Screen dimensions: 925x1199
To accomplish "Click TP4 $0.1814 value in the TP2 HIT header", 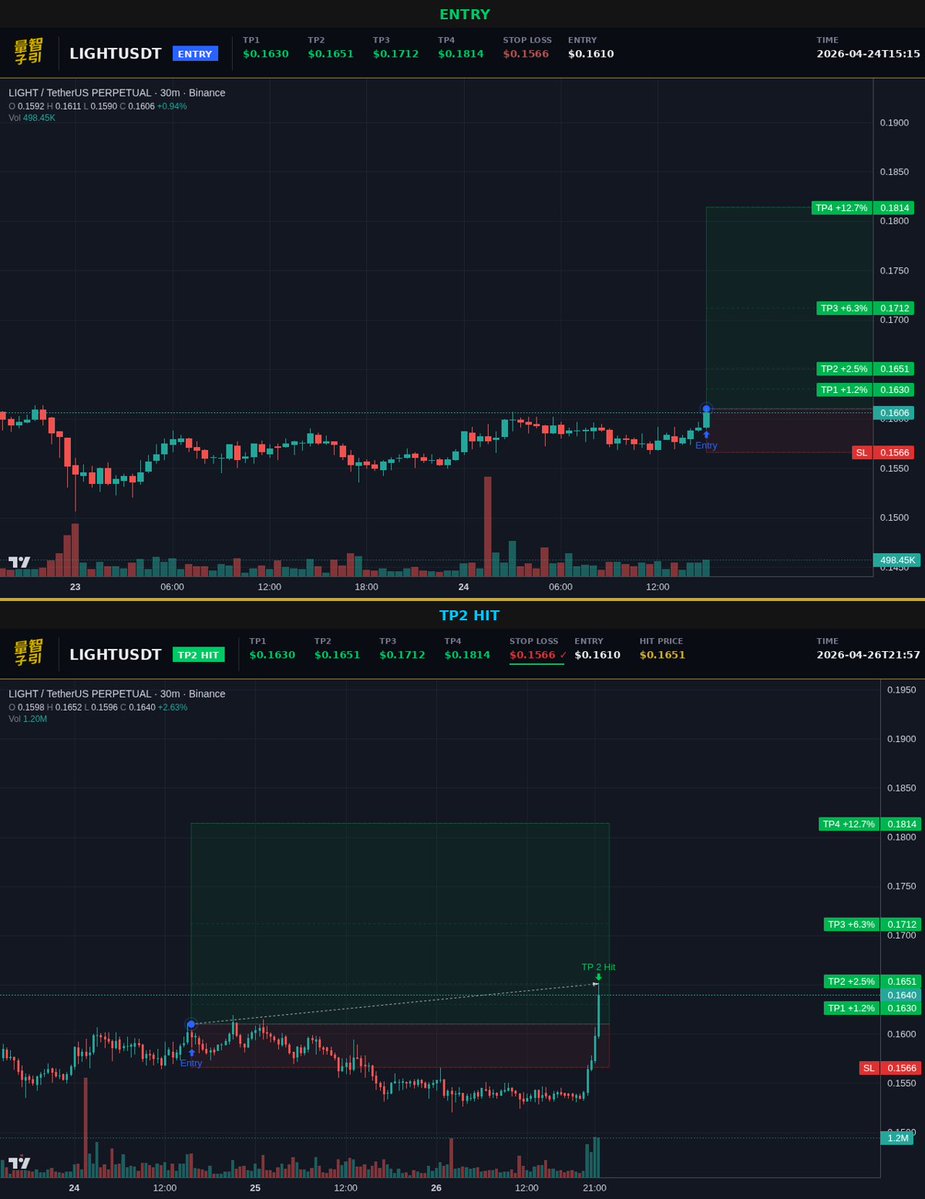I will pos(468,655).
